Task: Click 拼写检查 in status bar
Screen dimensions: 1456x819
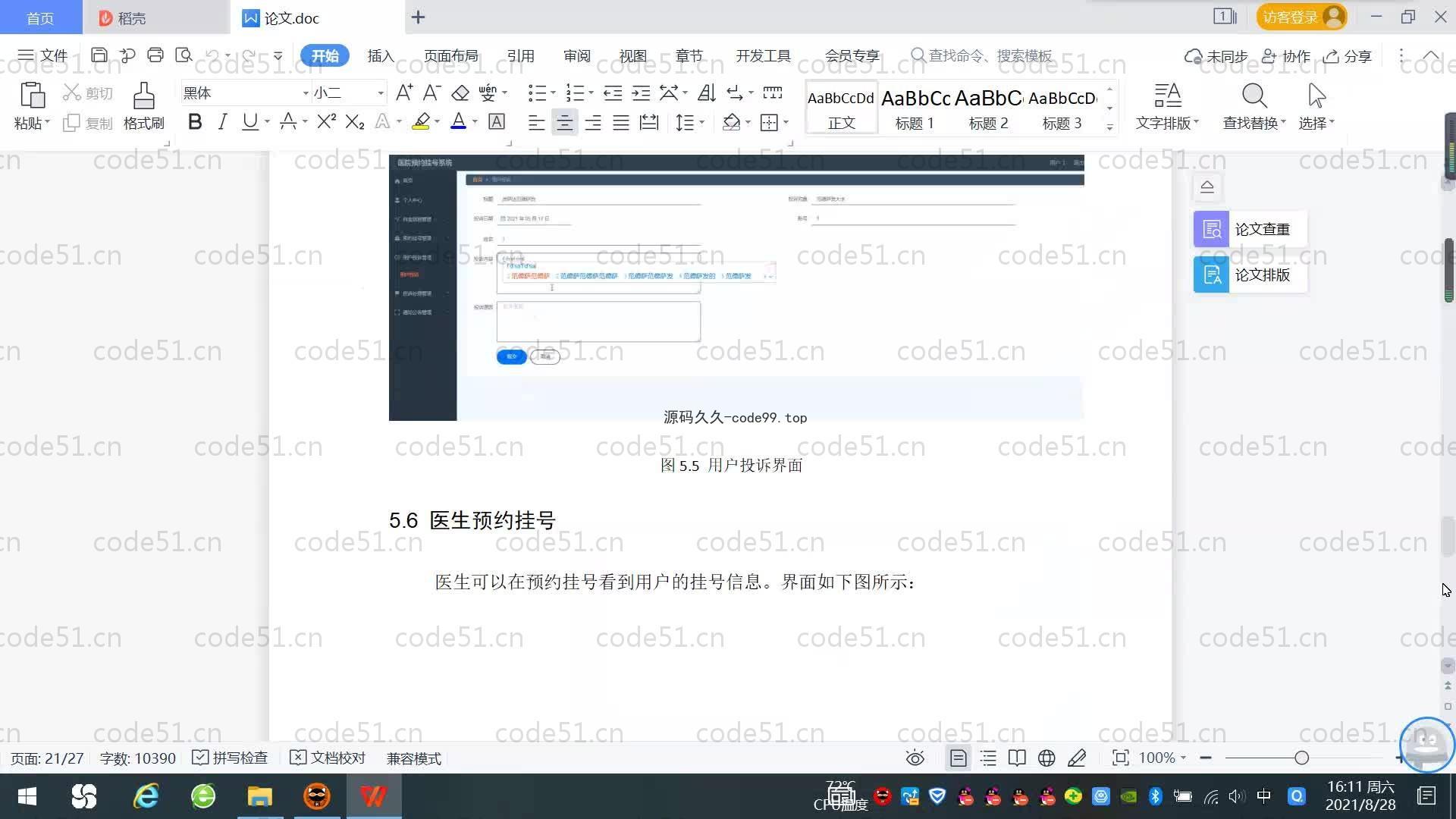Action: pos(231,758)
